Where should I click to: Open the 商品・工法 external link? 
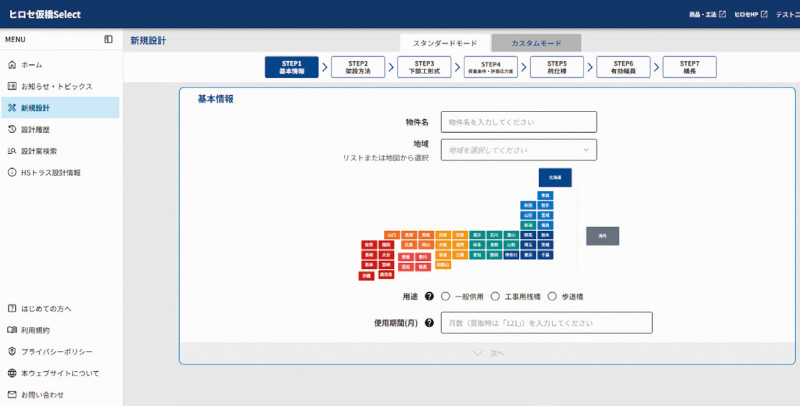[x=707, y=14]
